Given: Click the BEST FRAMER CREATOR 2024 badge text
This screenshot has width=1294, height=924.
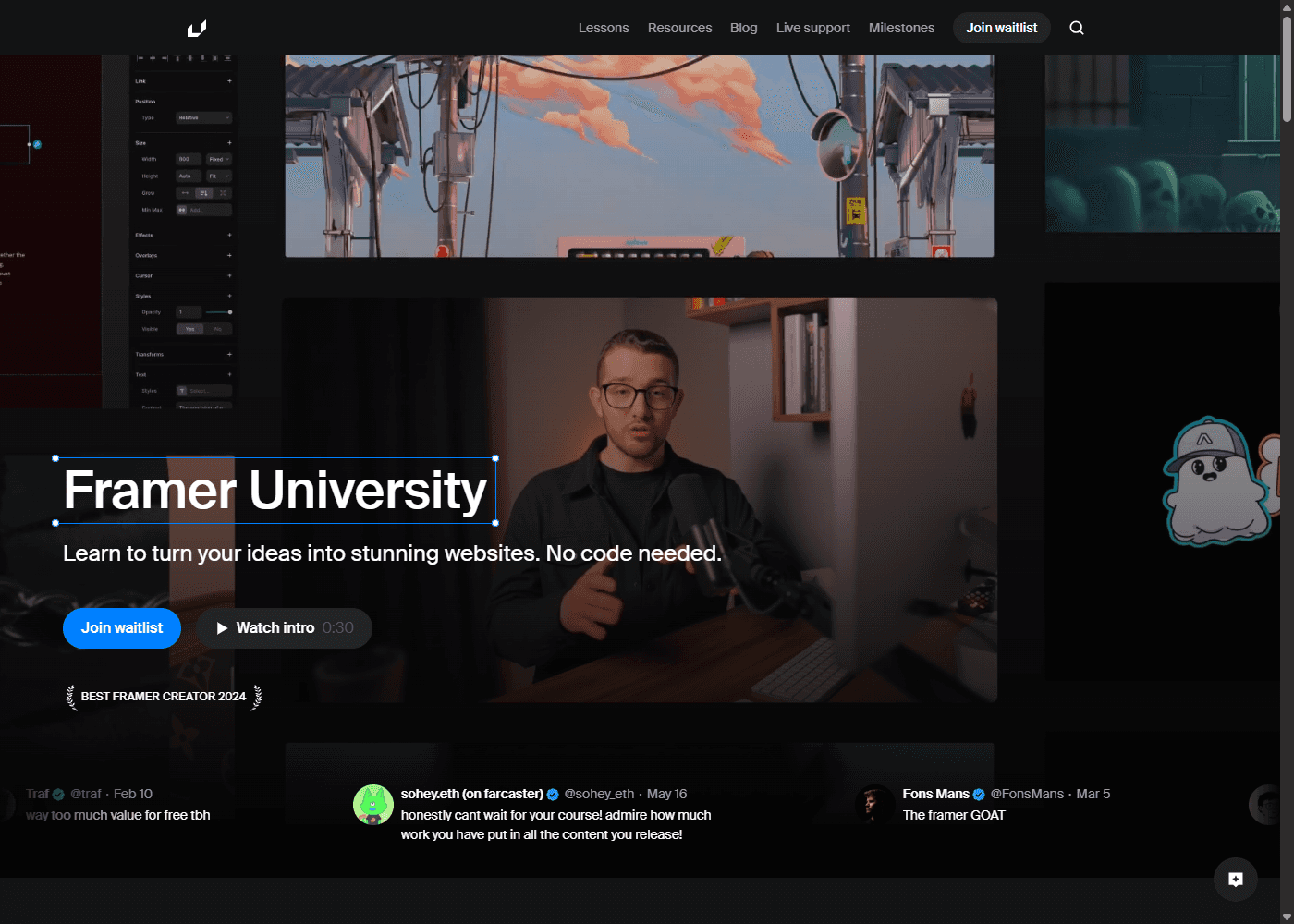Looking at the screenshot, I should tap(164, 697).
